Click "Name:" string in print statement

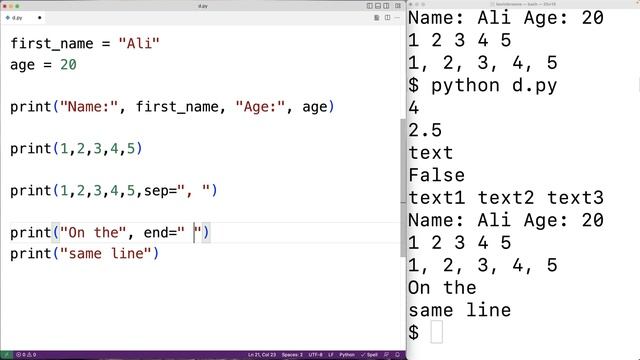(x=89, y=107)
